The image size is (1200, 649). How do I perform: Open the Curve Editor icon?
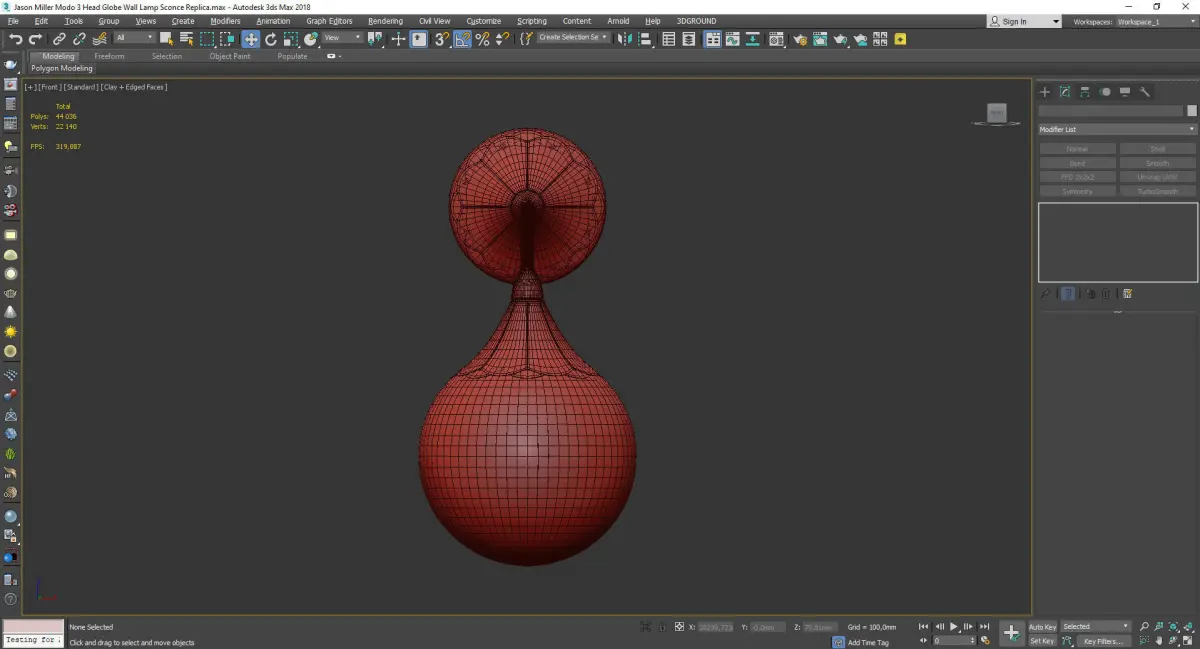point(733,39)
